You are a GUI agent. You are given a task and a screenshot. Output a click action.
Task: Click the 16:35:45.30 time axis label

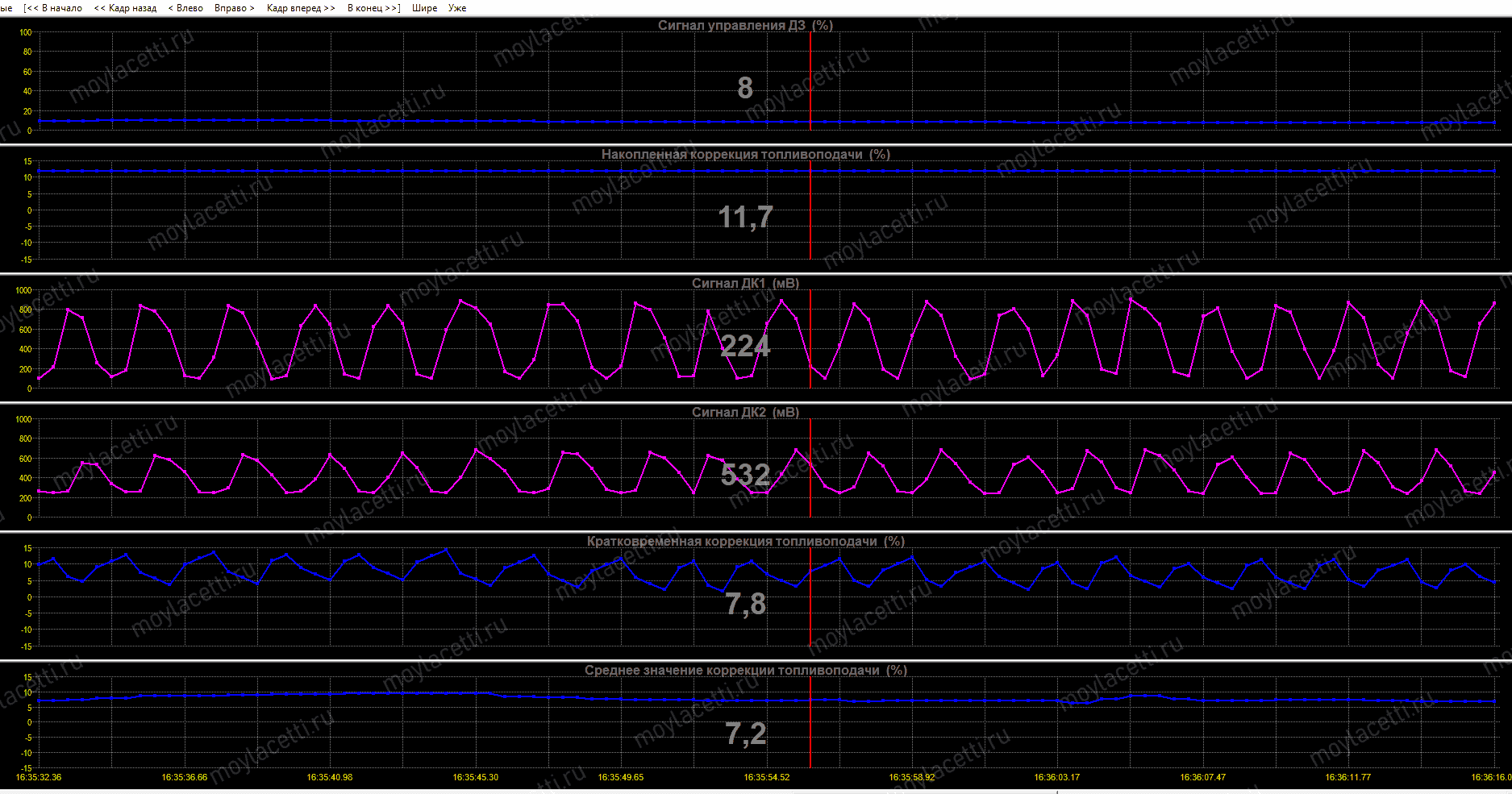475,777
